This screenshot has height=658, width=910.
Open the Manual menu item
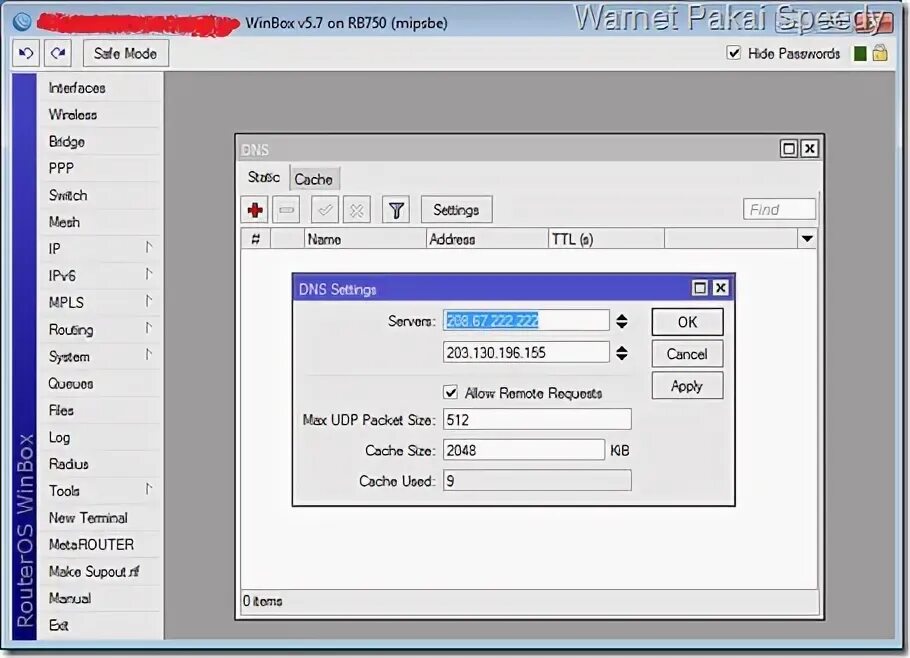click(99, 598)
